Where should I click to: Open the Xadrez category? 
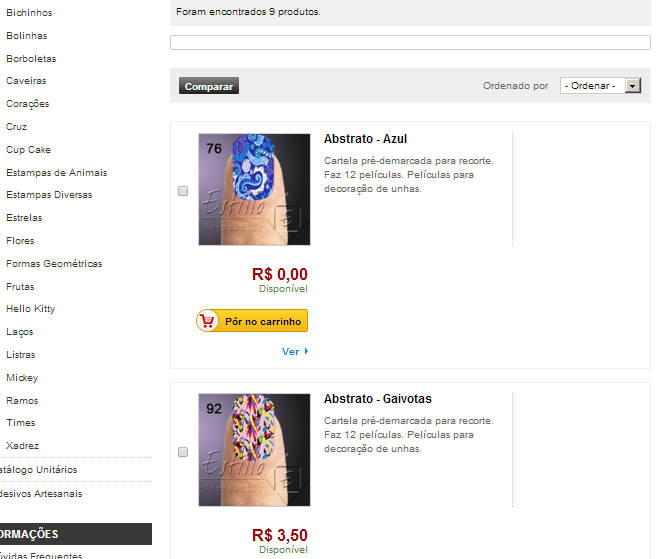23,446
